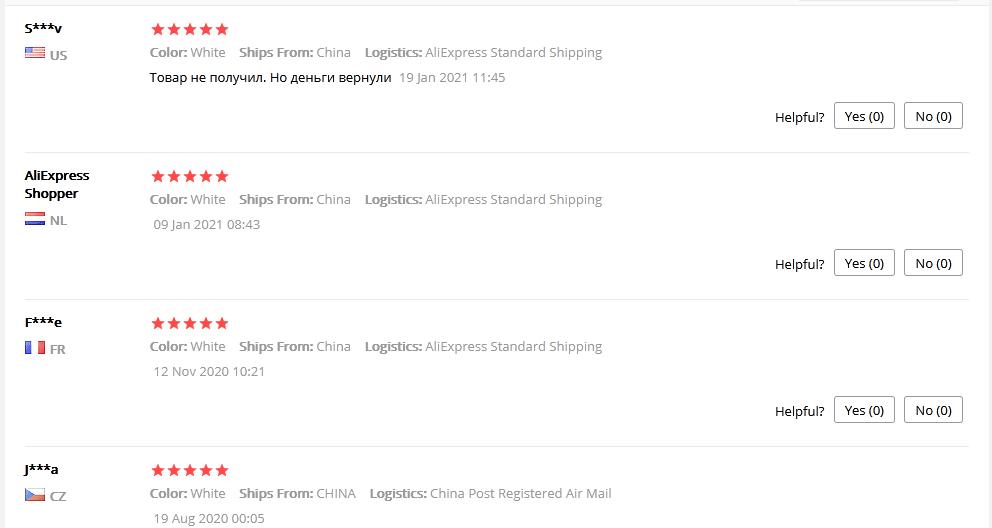This screenshot has width=992, height=528.
Task: Vote Yes on the NL shopper's review
Action: 864,263
